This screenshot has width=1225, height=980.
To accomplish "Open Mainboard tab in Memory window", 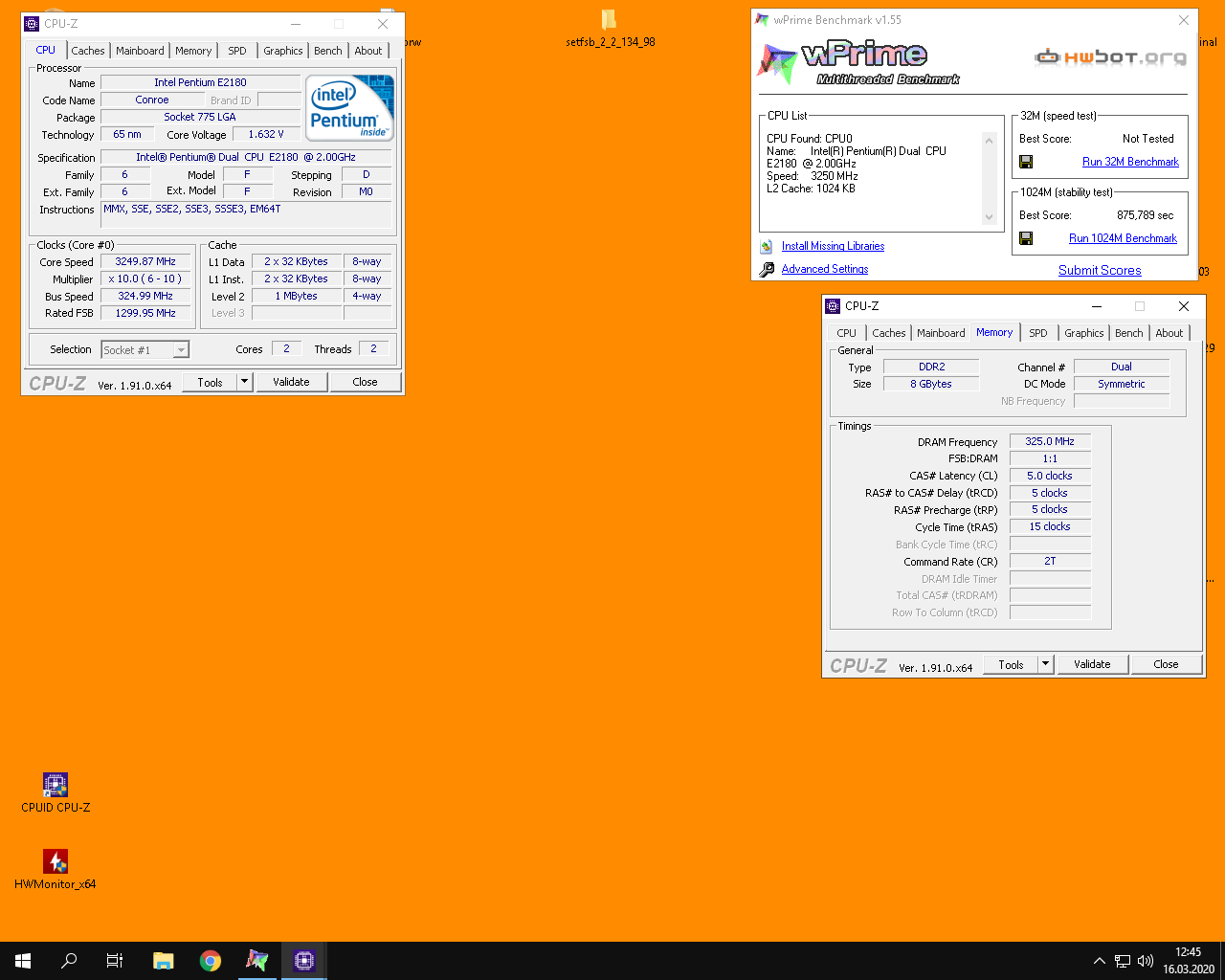I will point(941,333).
